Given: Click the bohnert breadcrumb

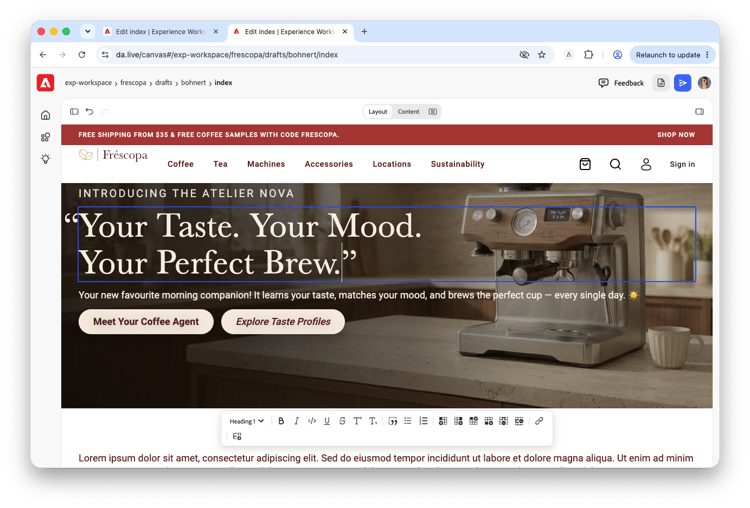Looking at the screenshot, I should pos(193,83).
